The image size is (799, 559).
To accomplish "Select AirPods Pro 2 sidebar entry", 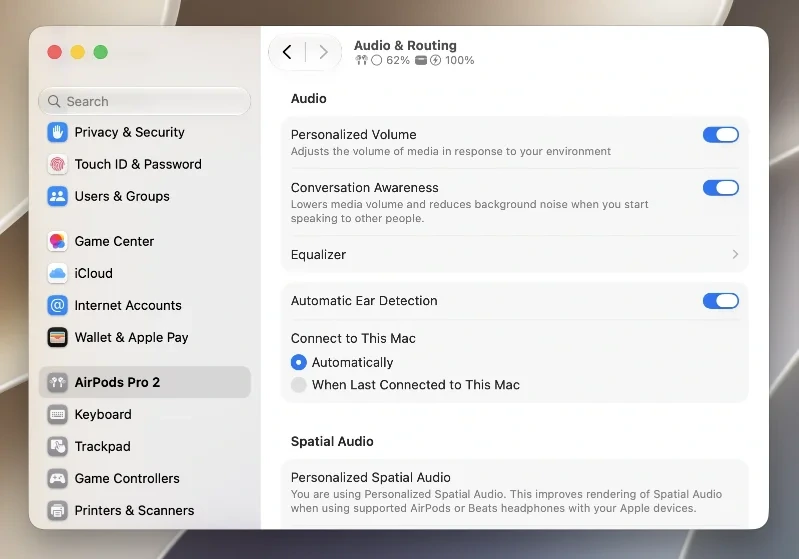I will [145, 382].
